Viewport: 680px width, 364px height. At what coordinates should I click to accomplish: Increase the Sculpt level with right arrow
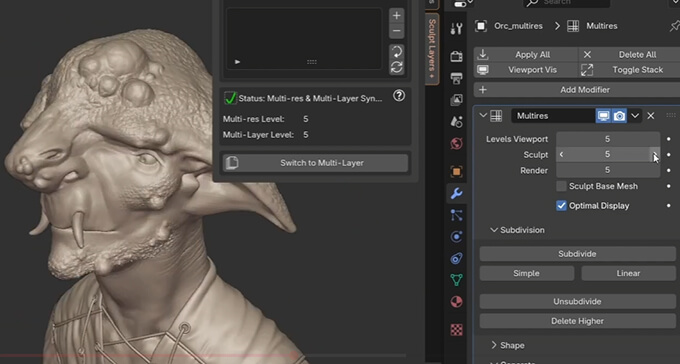point(655,154)
